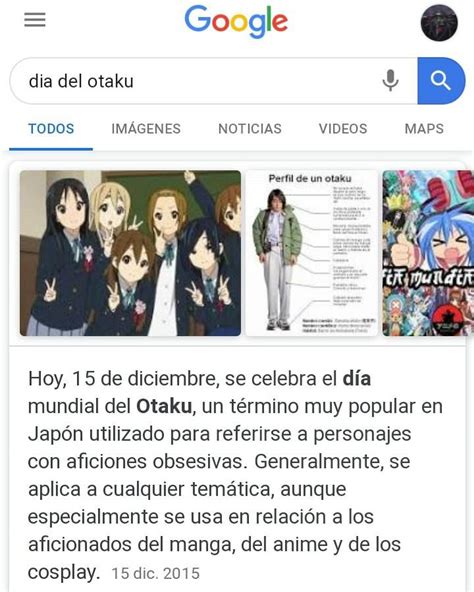Select the TODOS tab
Screen dimensions: 474x592
[x=51, y=129]
